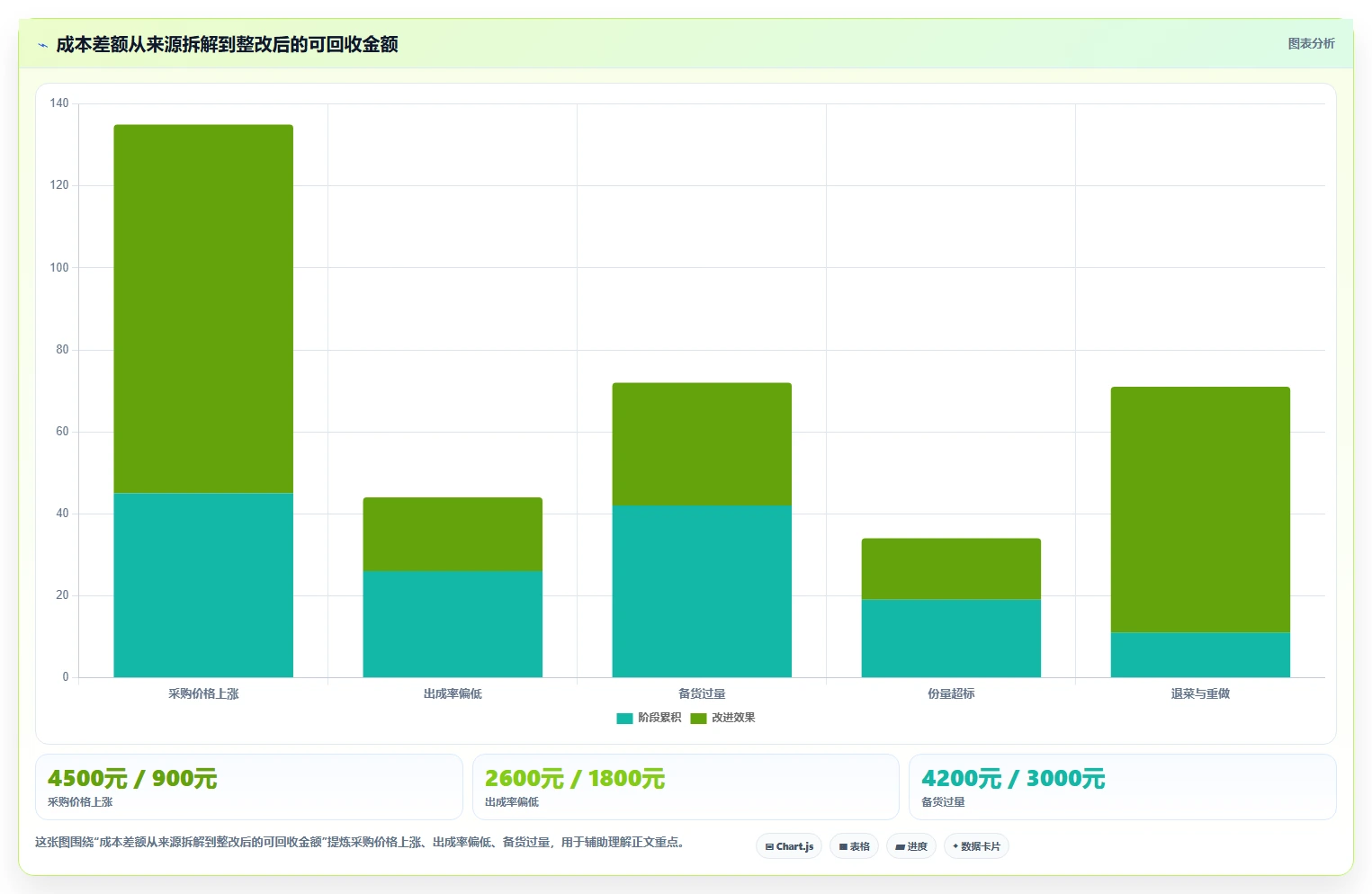1372x894 pixels.
Task: Click the teal 份量超标 bar segment
Action: 951,639
